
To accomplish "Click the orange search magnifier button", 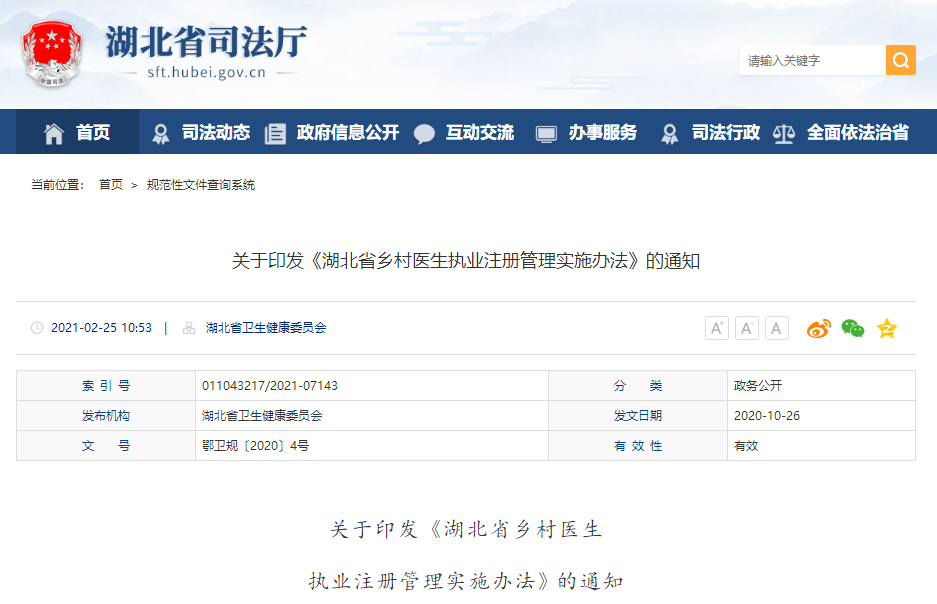I will coord(900,60).
